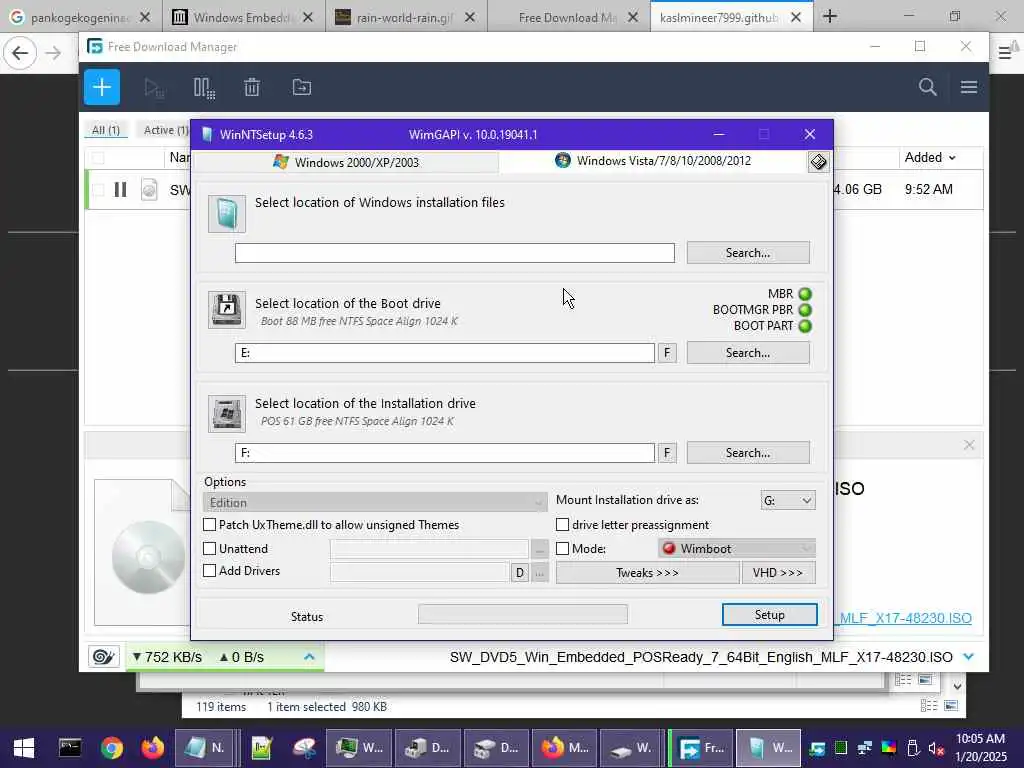Open new browser tab with plus
Viewport: 1024px width, 768px height.
pyautogui.click(x=830, y=16)
